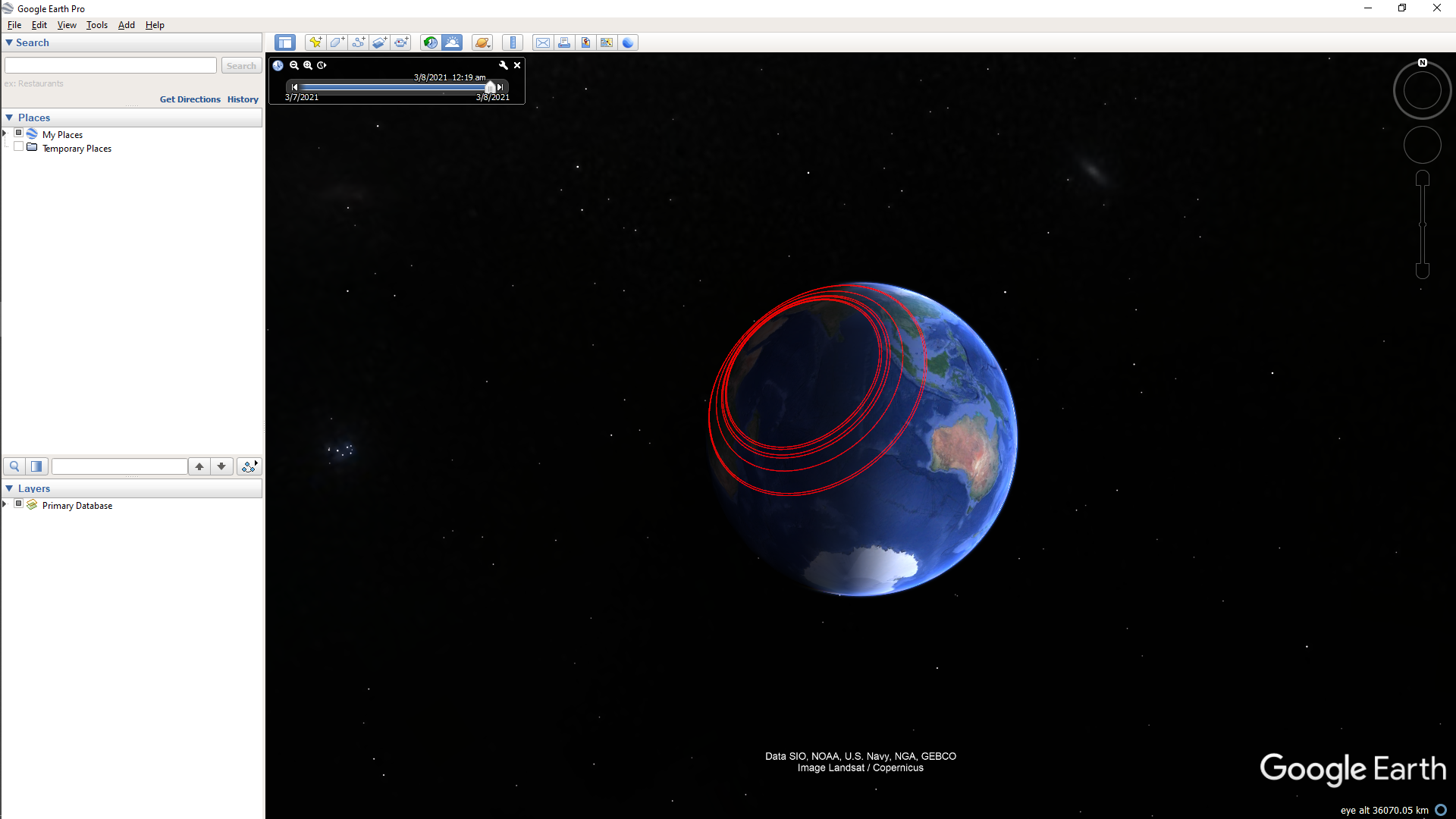
Task: Expand the My Places tree node
Action: coord(5,133)
